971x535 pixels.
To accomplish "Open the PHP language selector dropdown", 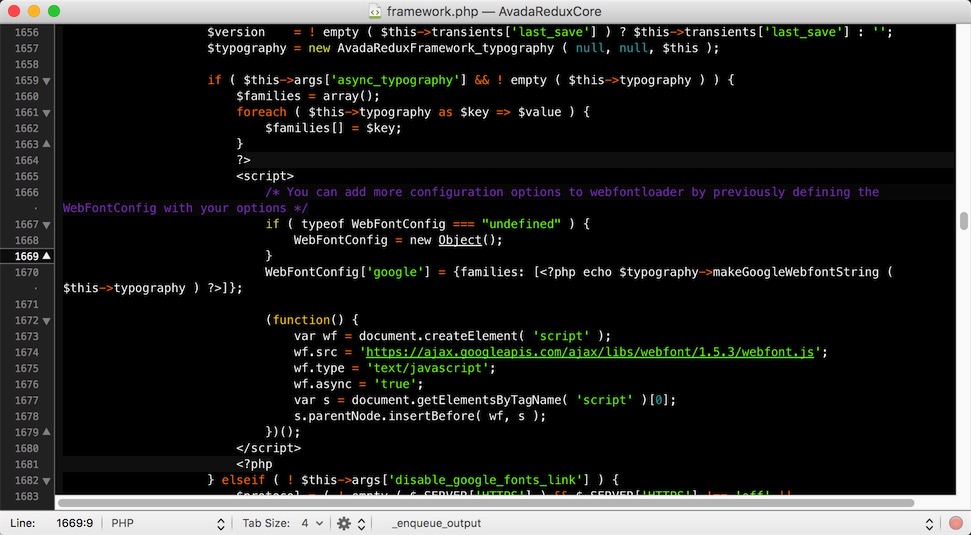I will pos(167,523).
